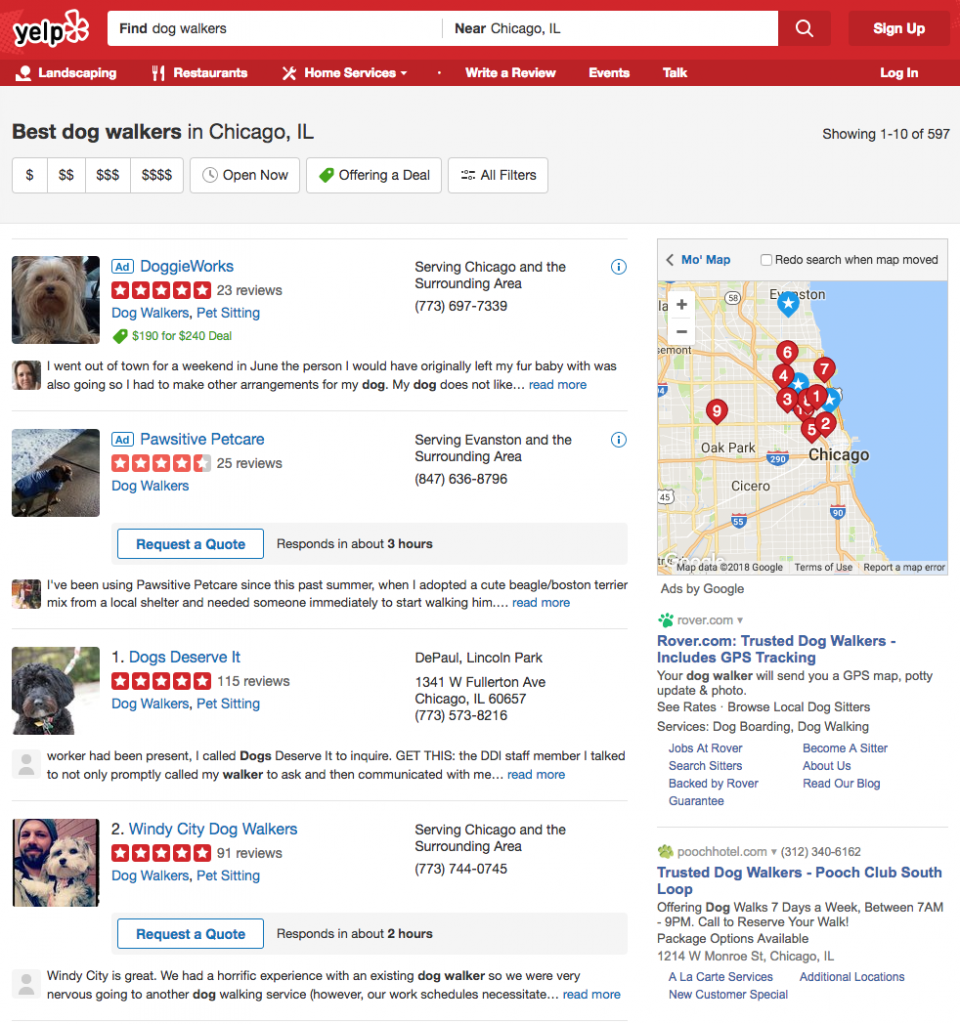Open the Dogs Deserve It listing
Viewport: 960px width, 1024px height.
(x=185, y=657)
